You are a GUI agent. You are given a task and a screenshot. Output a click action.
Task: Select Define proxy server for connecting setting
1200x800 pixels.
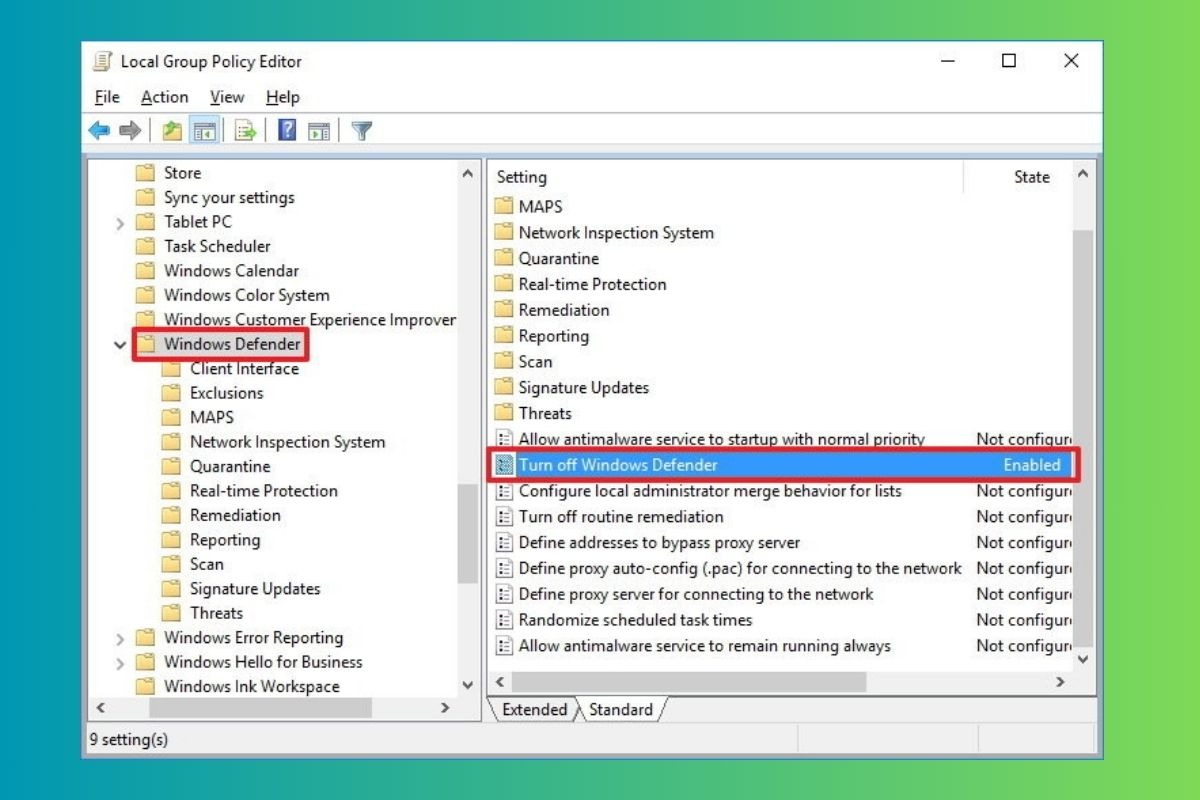point(696,594)
